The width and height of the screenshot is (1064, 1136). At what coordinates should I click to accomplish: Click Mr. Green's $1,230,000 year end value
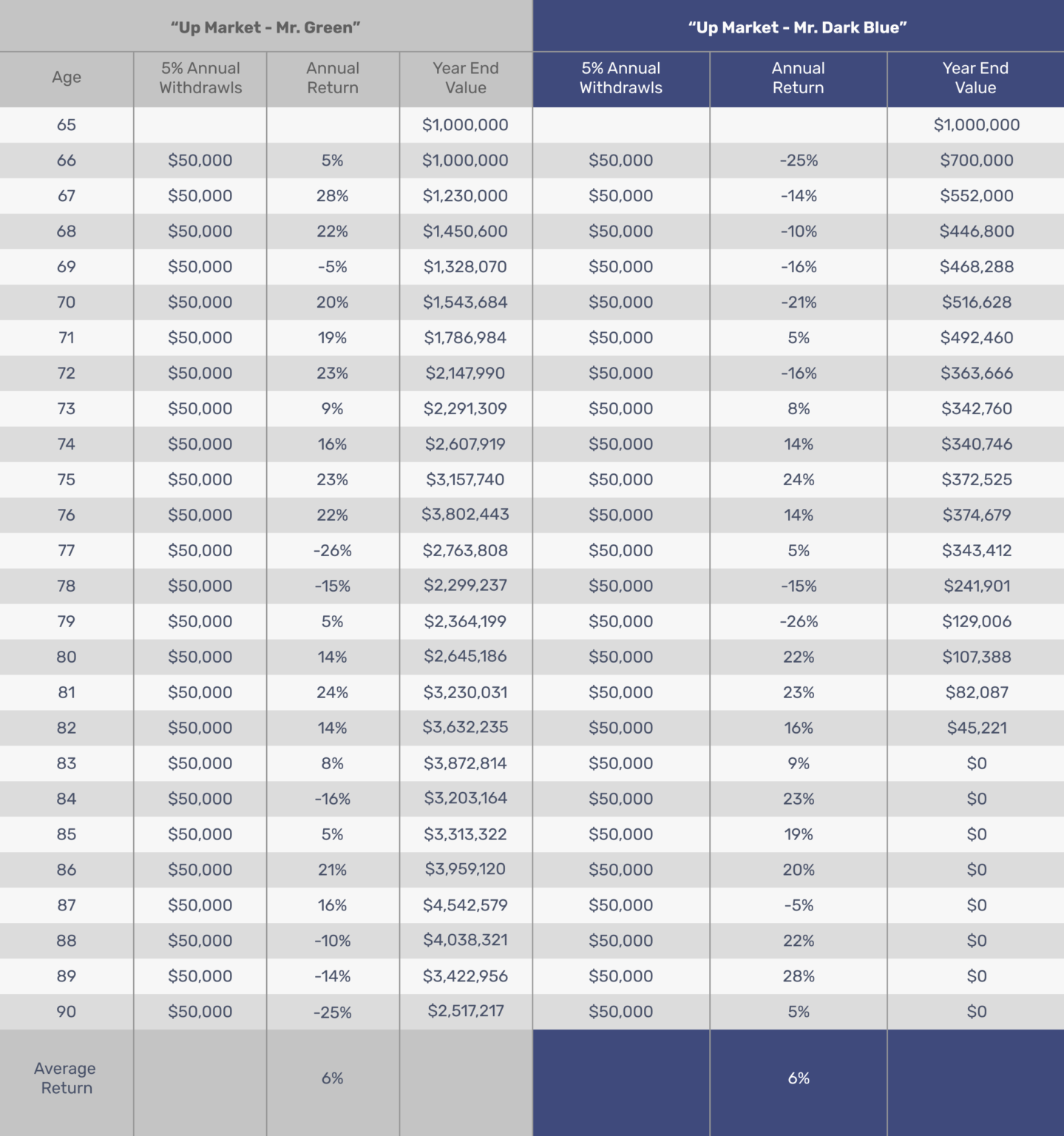pos(465,196)
